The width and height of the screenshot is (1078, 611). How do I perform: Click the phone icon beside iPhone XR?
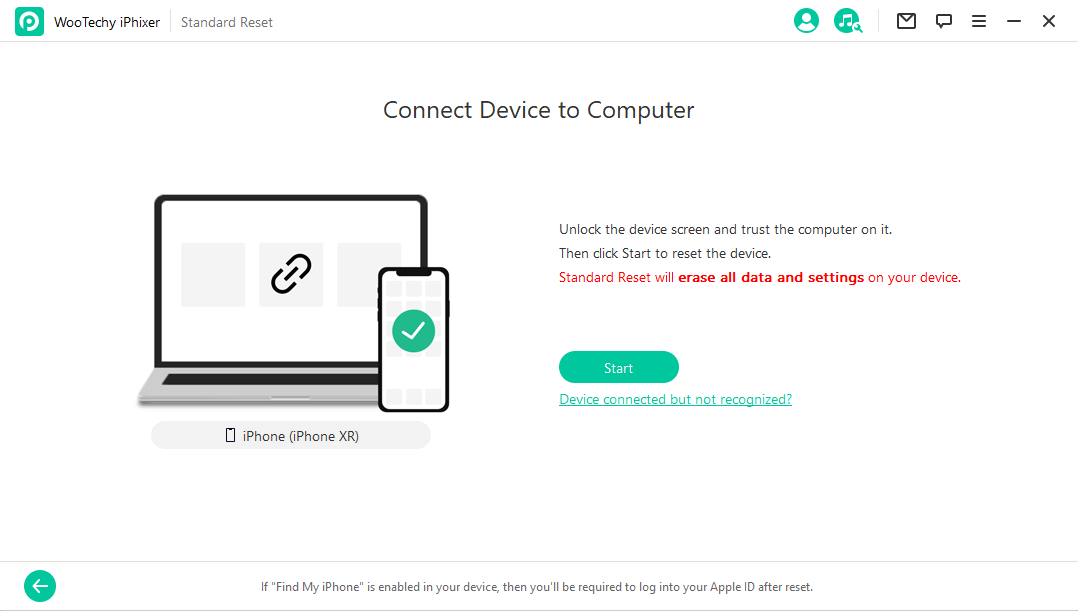[230, 435]
